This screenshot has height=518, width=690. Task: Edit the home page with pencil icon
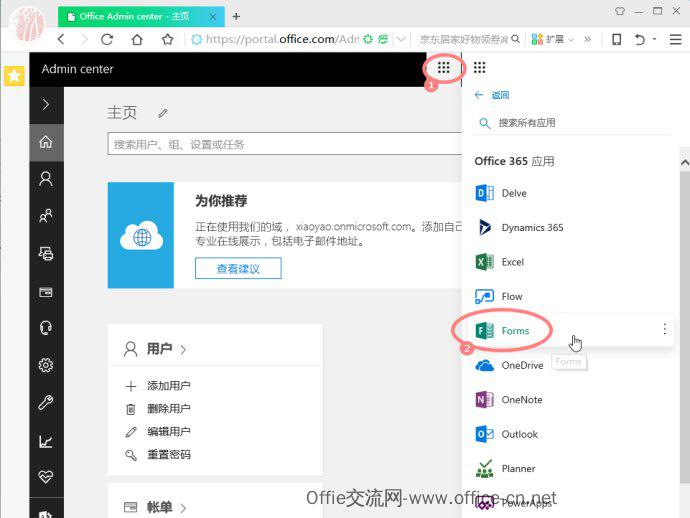click(x=163, y=113)
